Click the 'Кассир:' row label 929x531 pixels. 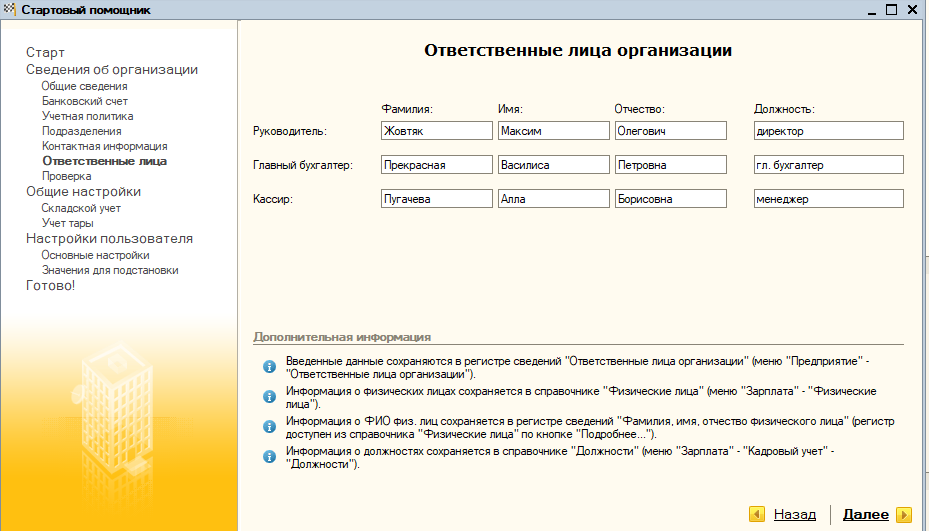point(273,199)
